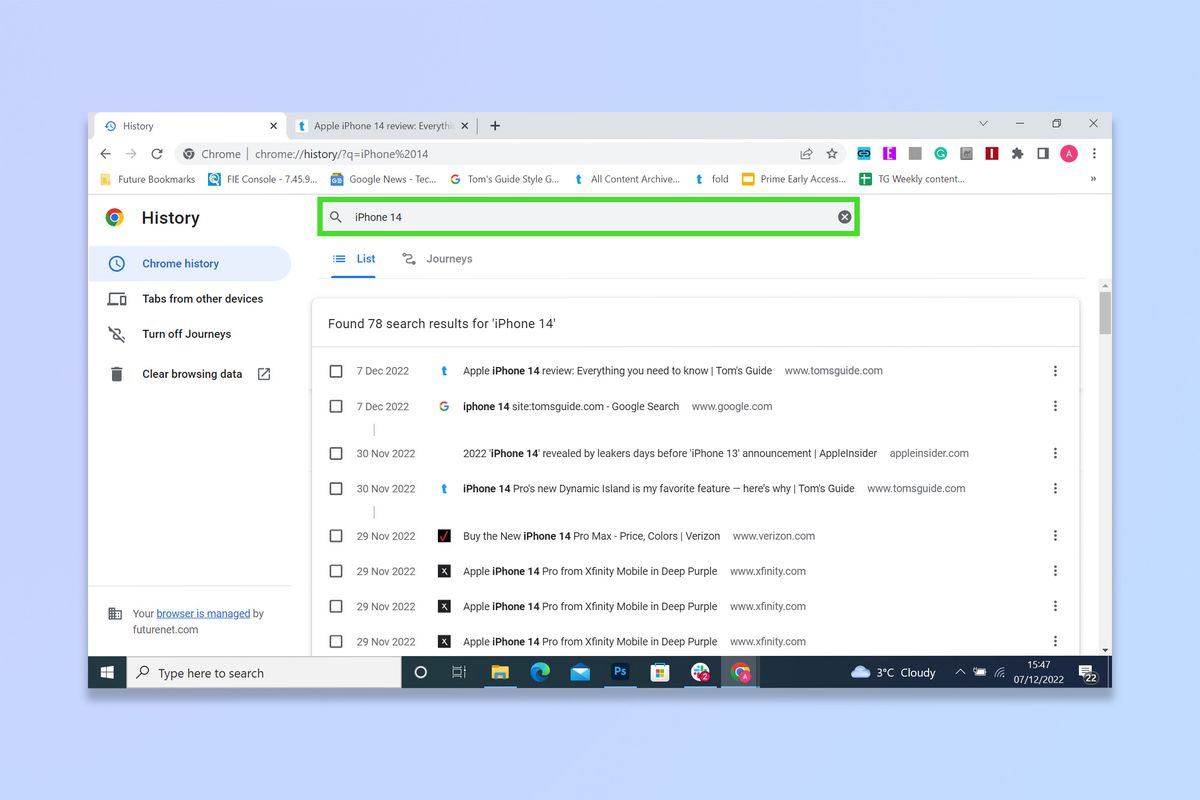Select the checkbox beside the Google Search result
This screenshot has width=1200, height=800.
point(336,406)
